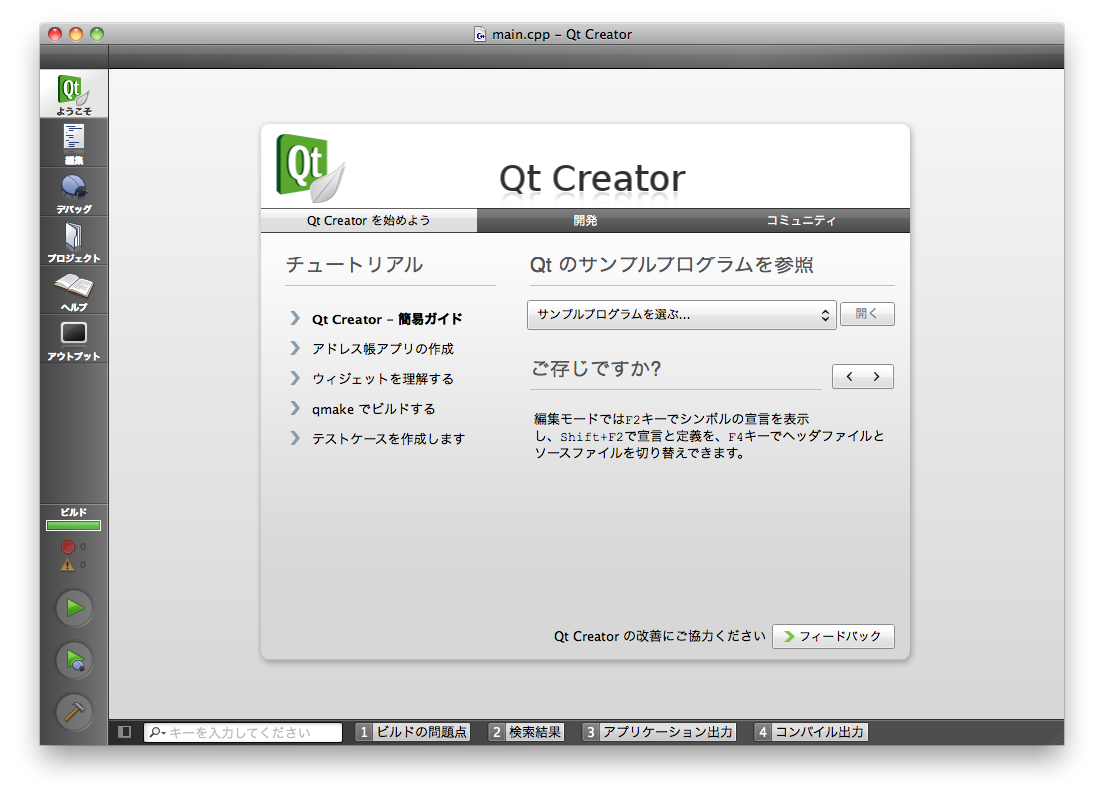Build the project with the hammer icon
Image resolution: width=1104 pixels, height=800 pixels.
[x=74, y=712]
